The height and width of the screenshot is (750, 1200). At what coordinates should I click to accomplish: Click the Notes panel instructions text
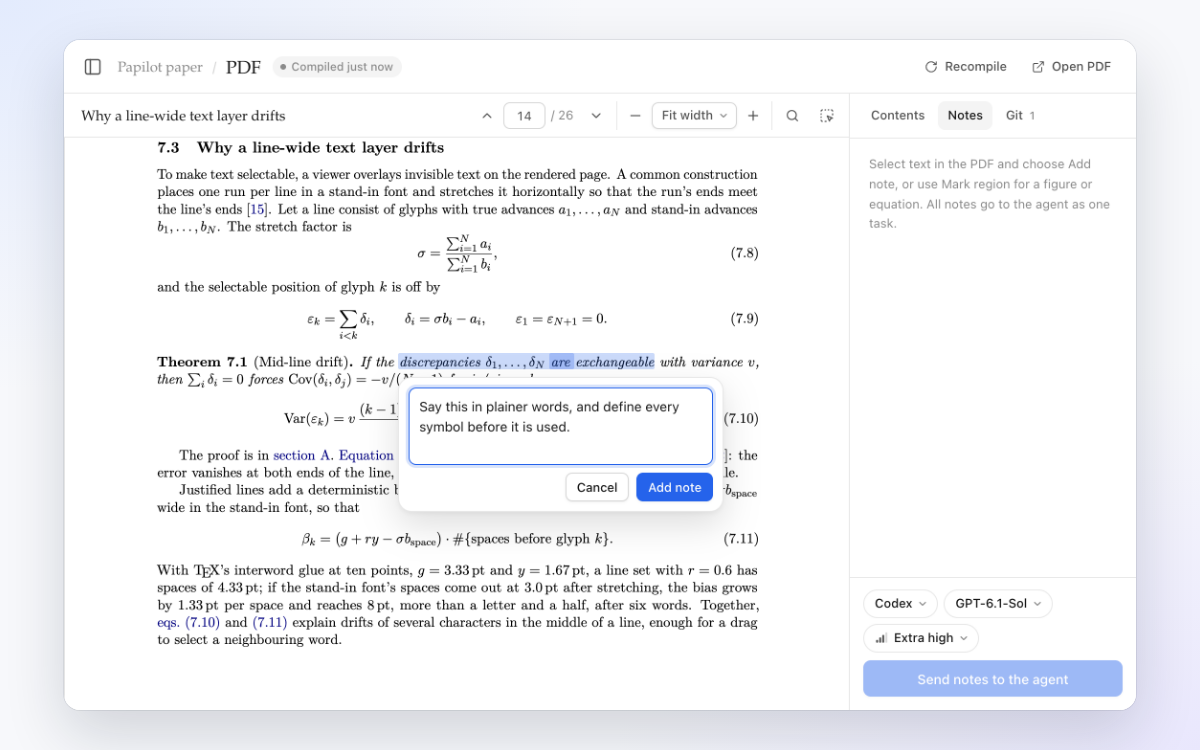(990, 194)
